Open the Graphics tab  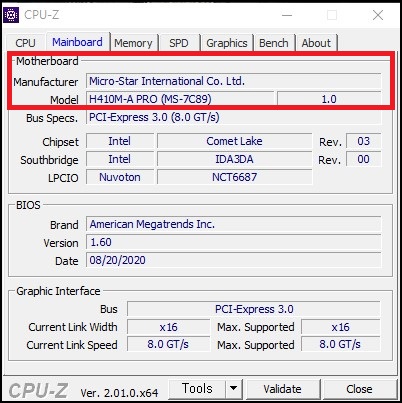[x=227, y=43]
